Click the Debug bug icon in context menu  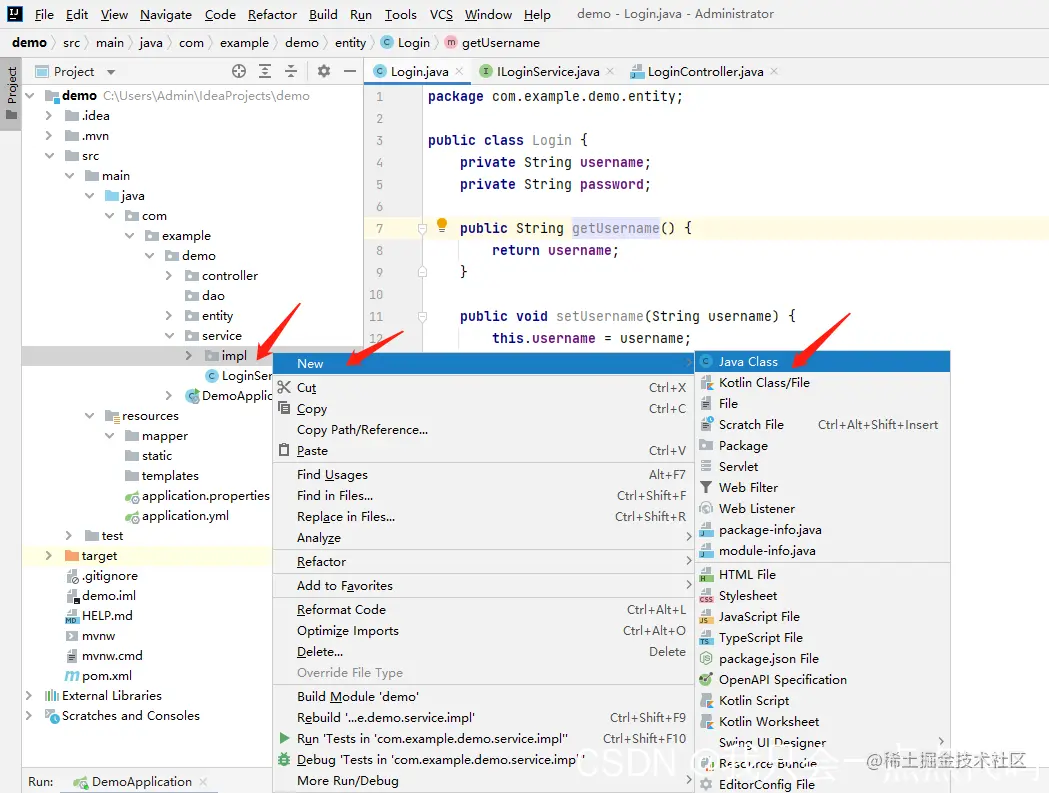pos(284,760)
